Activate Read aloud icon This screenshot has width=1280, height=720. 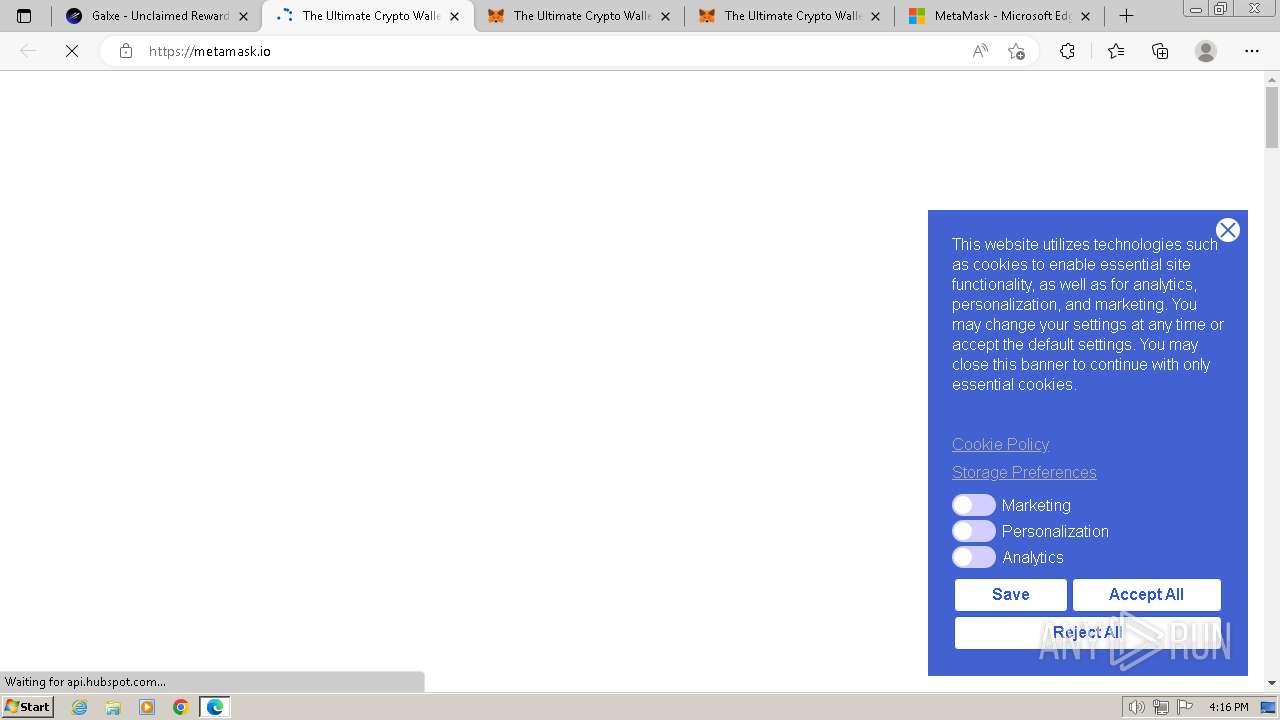tap(980, 51)
